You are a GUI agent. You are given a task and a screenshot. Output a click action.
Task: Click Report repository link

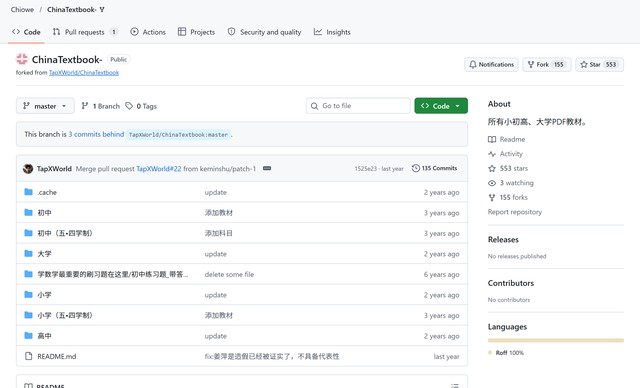pyautogui.click(x=515, y=212)
